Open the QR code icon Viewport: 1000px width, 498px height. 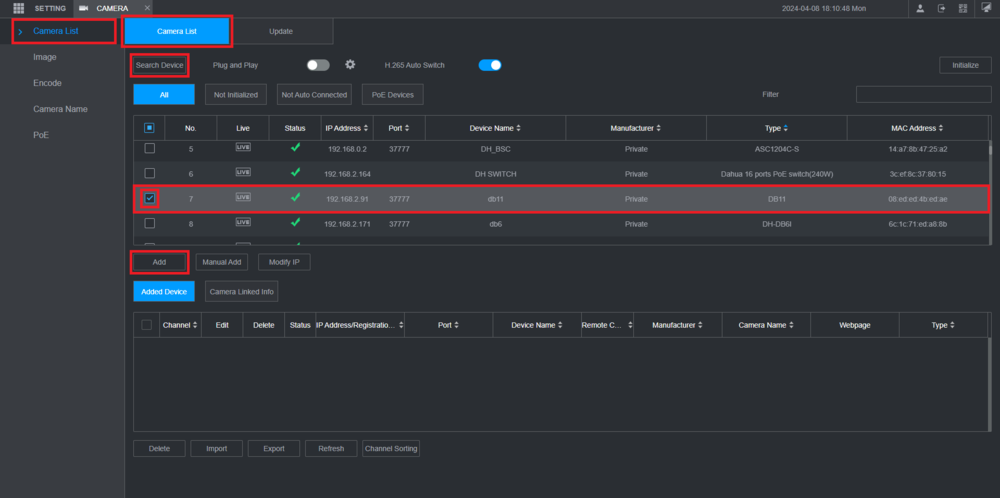tap(962, 8)
